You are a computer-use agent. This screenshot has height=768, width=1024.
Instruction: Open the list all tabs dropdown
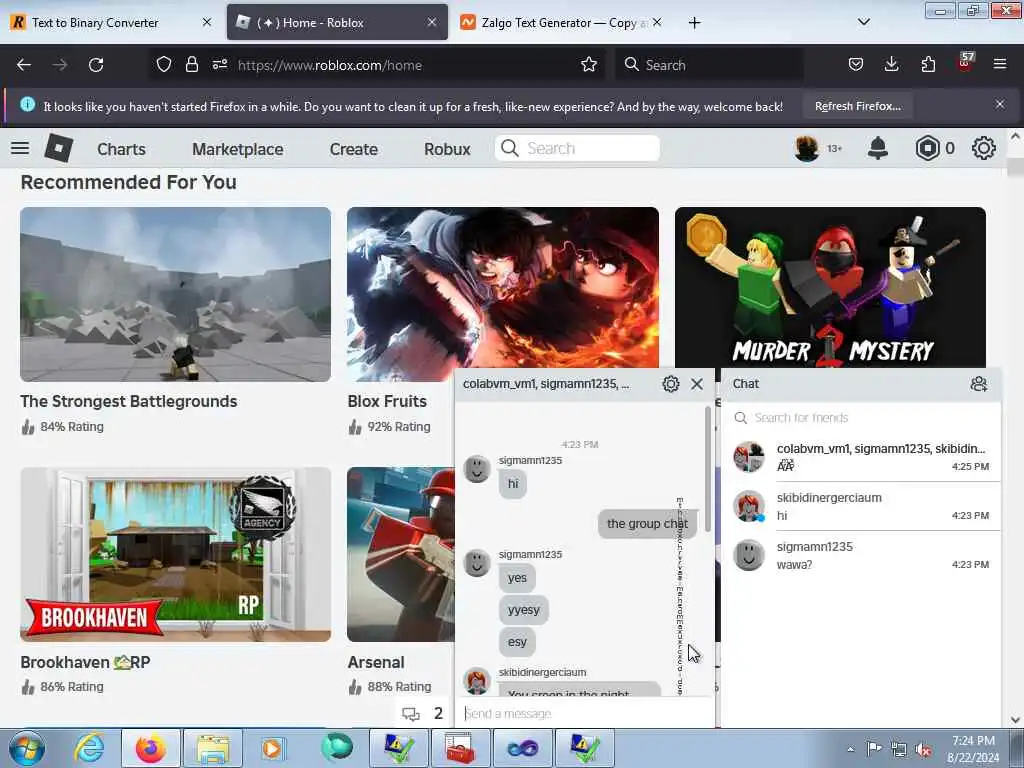tap(863, 22)
